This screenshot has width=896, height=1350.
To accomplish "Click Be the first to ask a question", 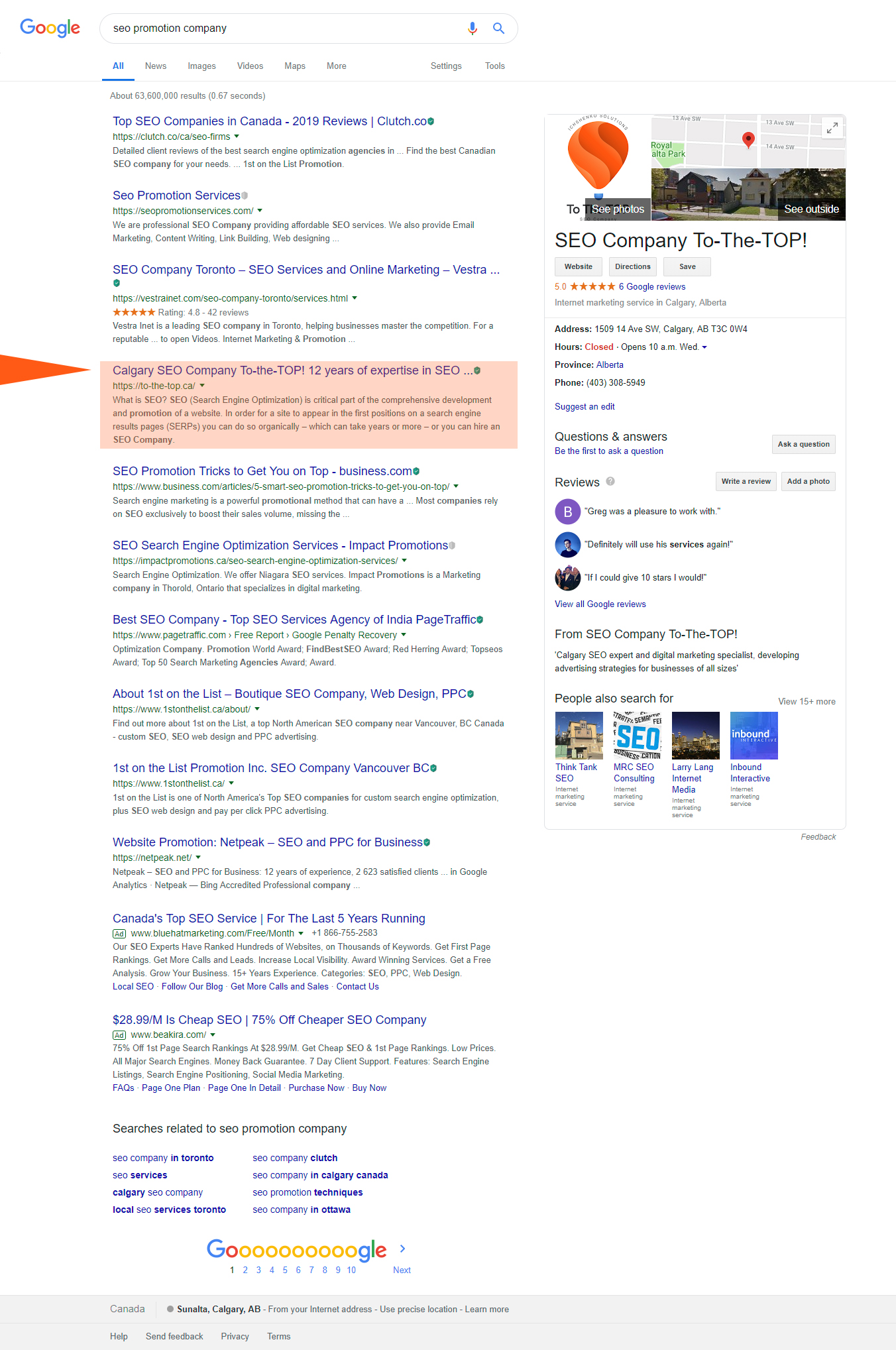I will pos(608,451).
